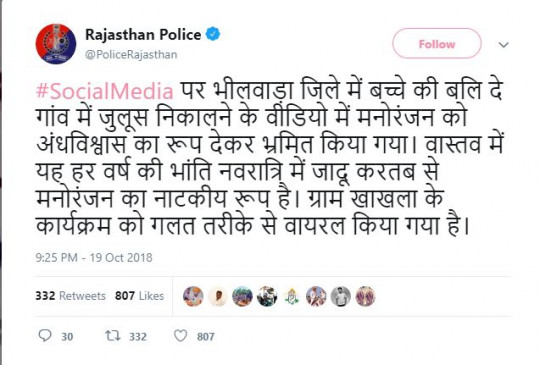
Task: Click the Rajasthan Police display name
Action: click(x=143, y=34)
